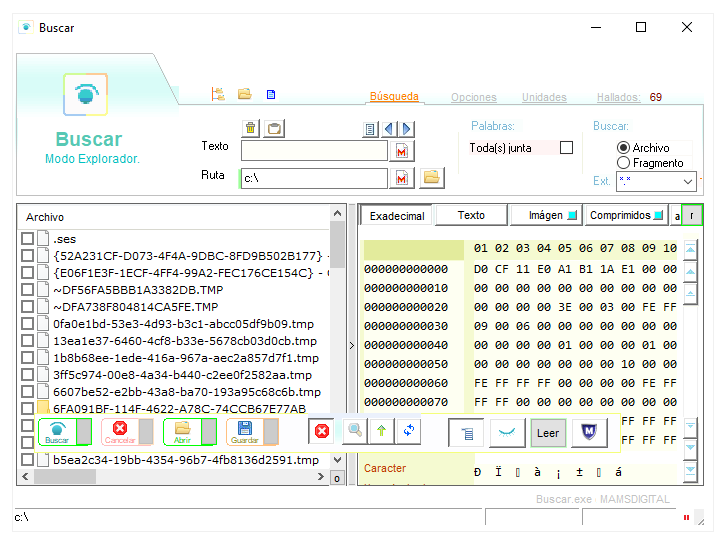Click the gray side toggle on Cancelar button
Viewport: 720px width, 540px height.
(x=146, y=432)
